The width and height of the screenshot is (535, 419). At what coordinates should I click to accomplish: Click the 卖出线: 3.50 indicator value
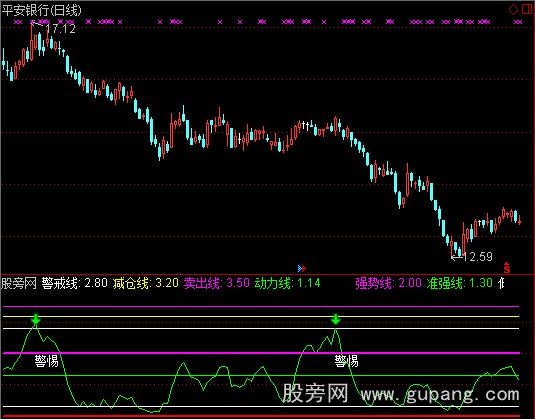217,283
